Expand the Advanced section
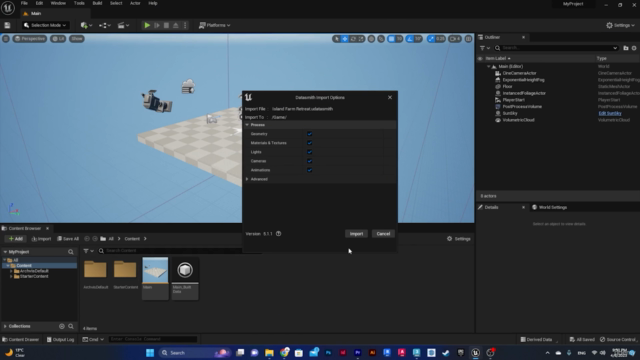Screen dimensions: 640x360 click(247, 179)
